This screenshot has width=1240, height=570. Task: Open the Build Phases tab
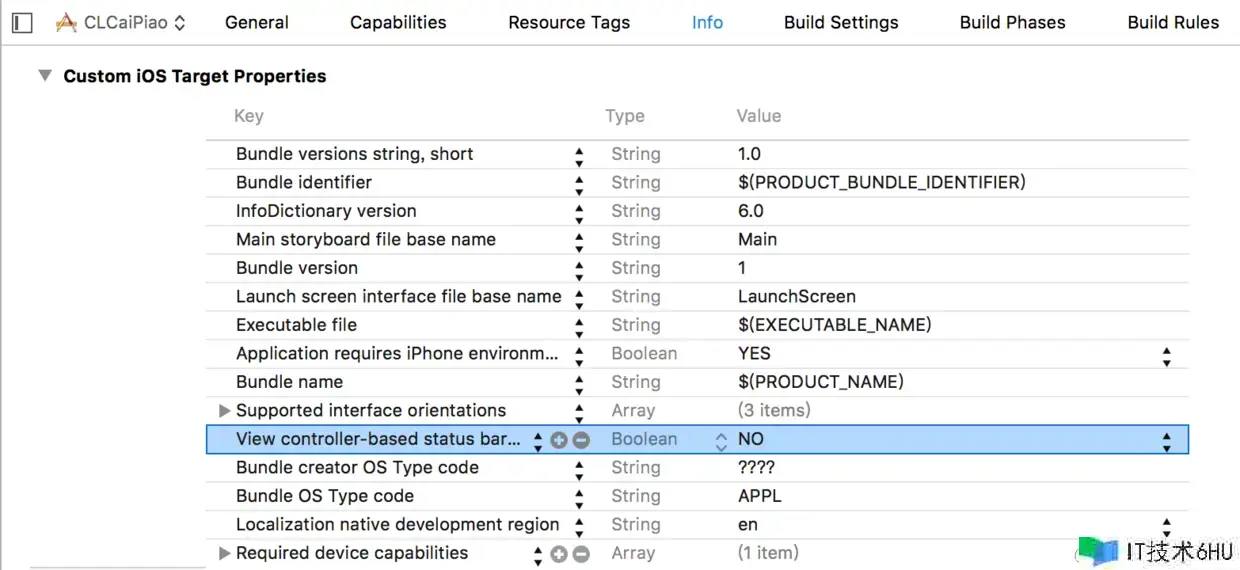pyautogui.click(x=1012, y=22)
